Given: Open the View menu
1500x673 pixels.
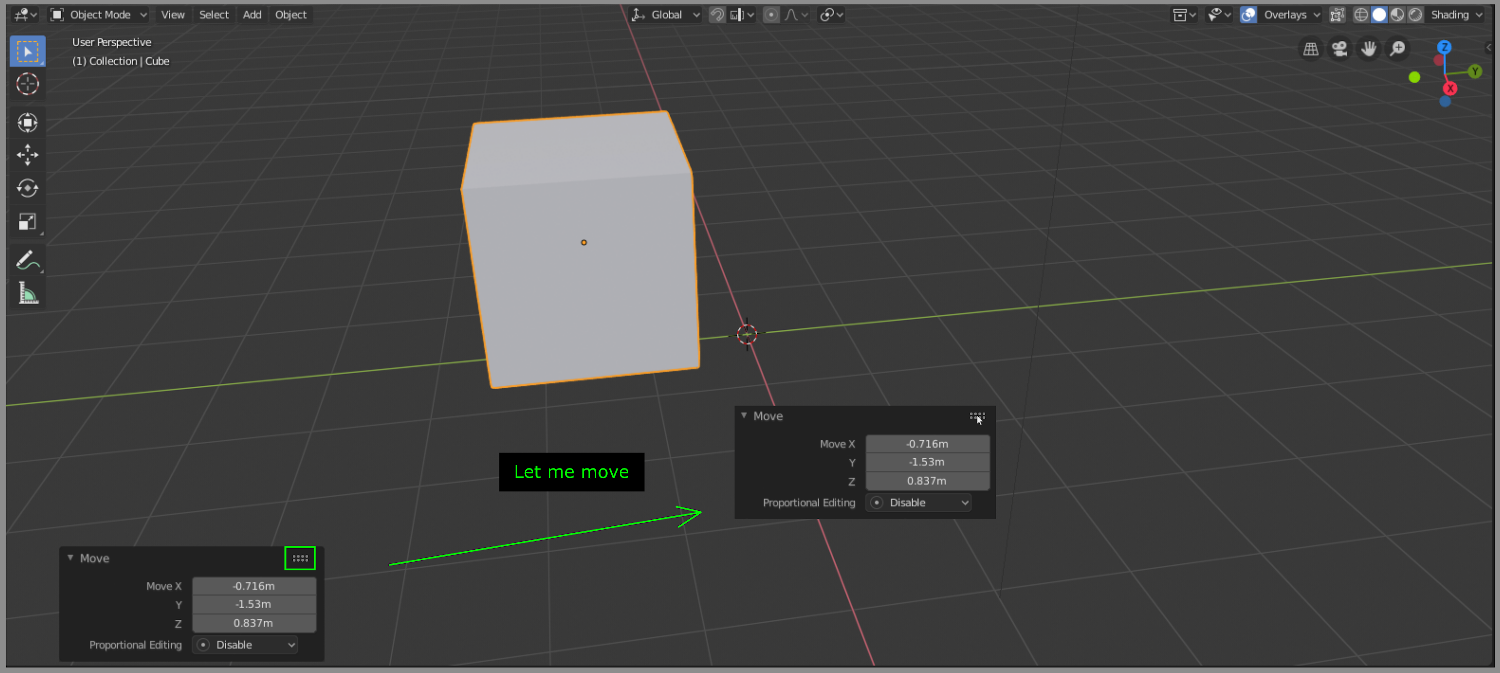Looking at the screenshot, I should (x=173, y=15).
